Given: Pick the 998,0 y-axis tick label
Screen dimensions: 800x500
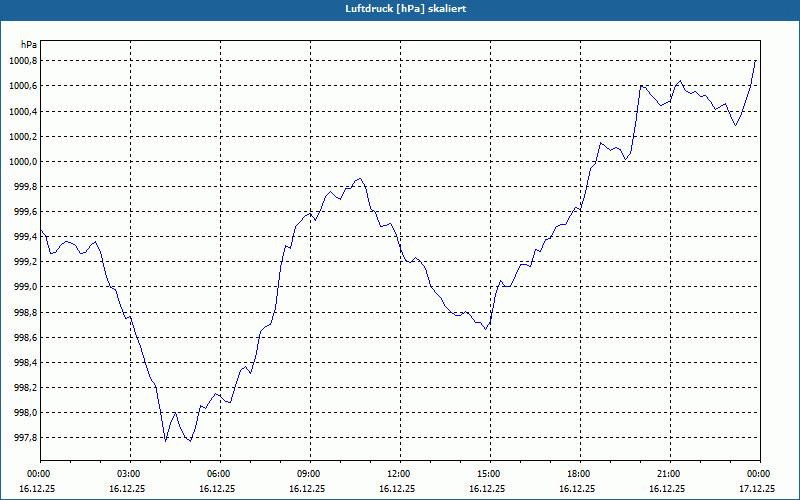Looking at the screenshot, I should pyautogui.click(x=26, y=413).
